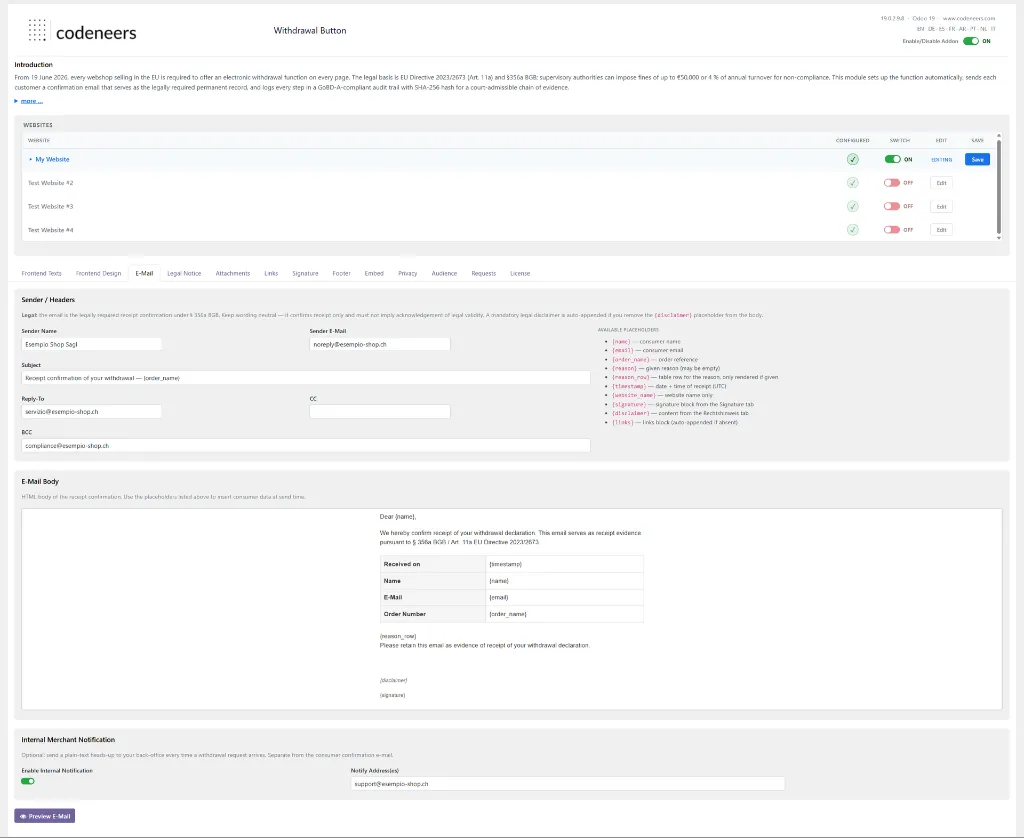Click the websites list vertical scrollbar
The image size is (1024, 838).
point(999,185)
